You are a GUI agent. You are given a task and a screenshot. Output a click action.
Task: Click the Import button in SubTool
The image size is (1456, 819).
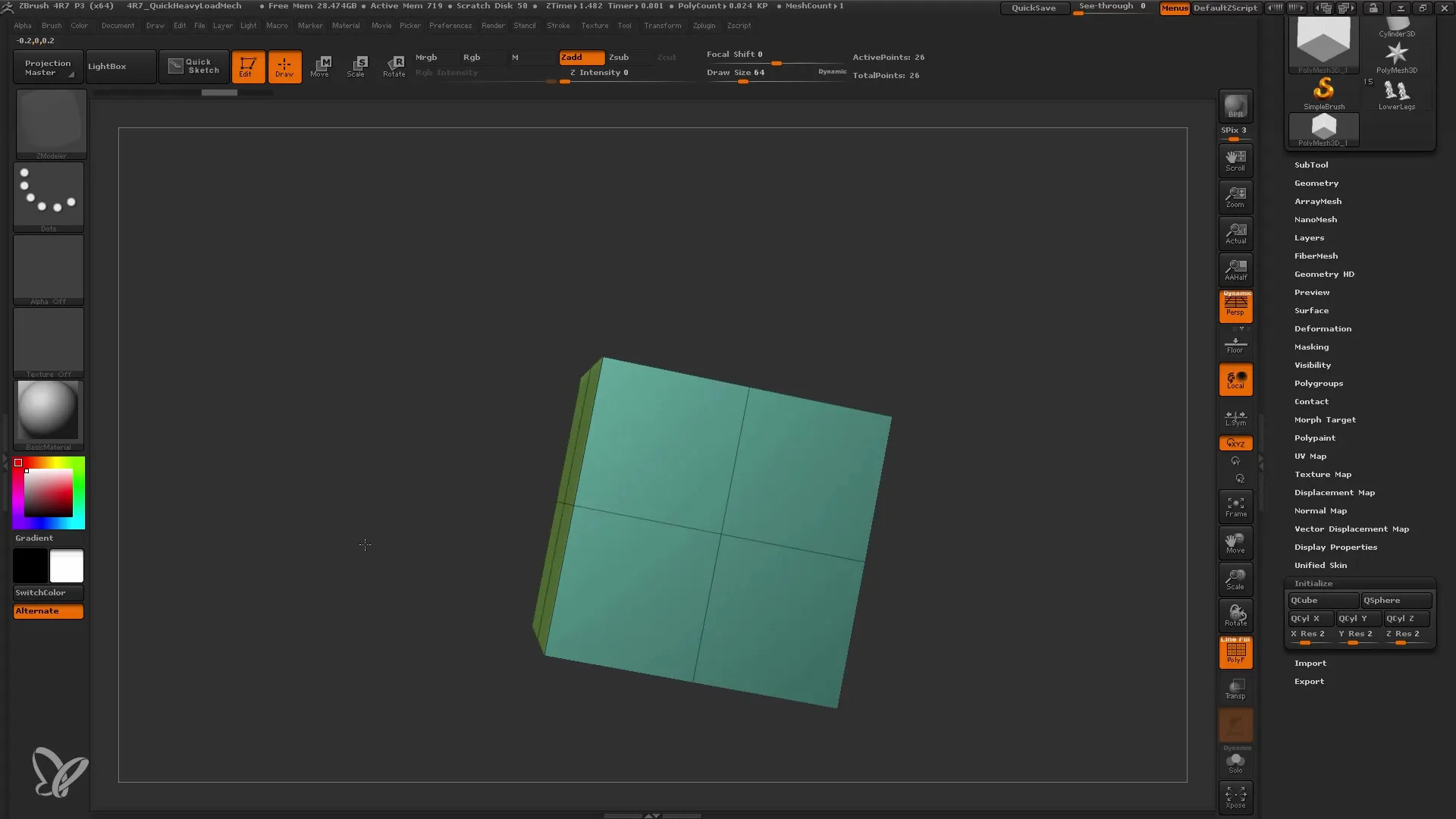(x=1311, y=663)
